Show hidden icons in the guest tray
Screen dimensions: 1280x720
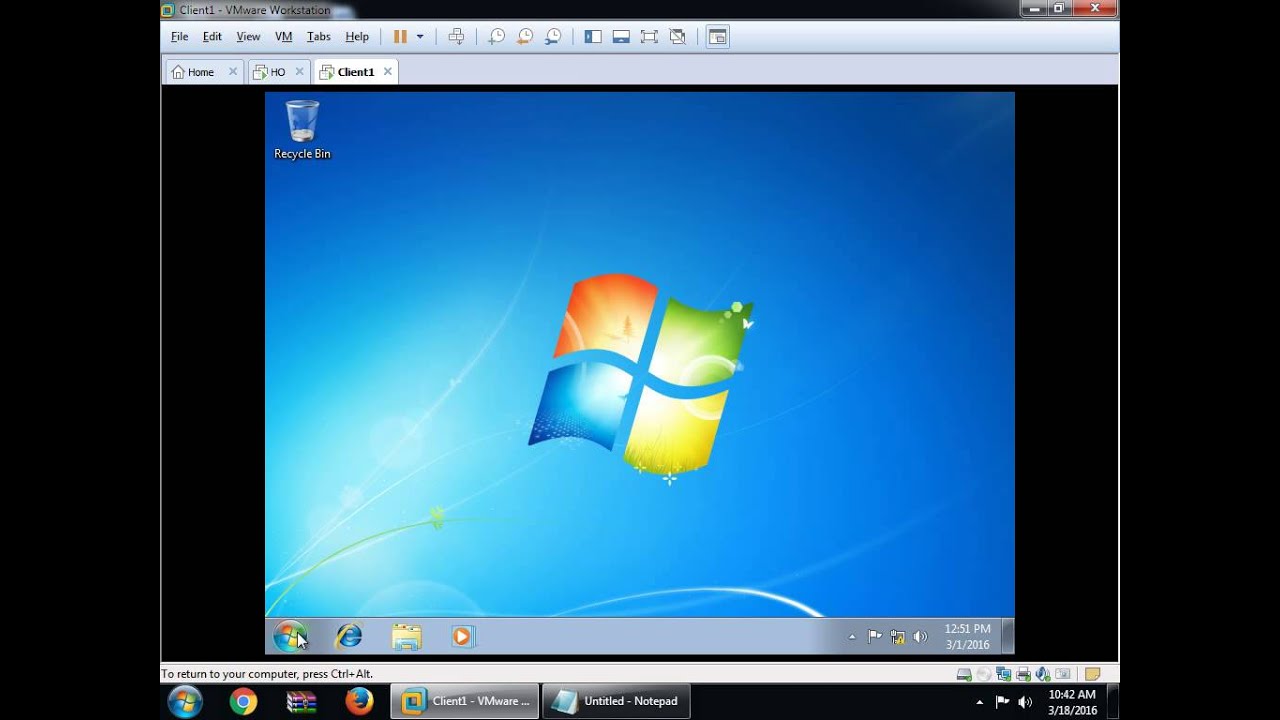click(852, 637)
